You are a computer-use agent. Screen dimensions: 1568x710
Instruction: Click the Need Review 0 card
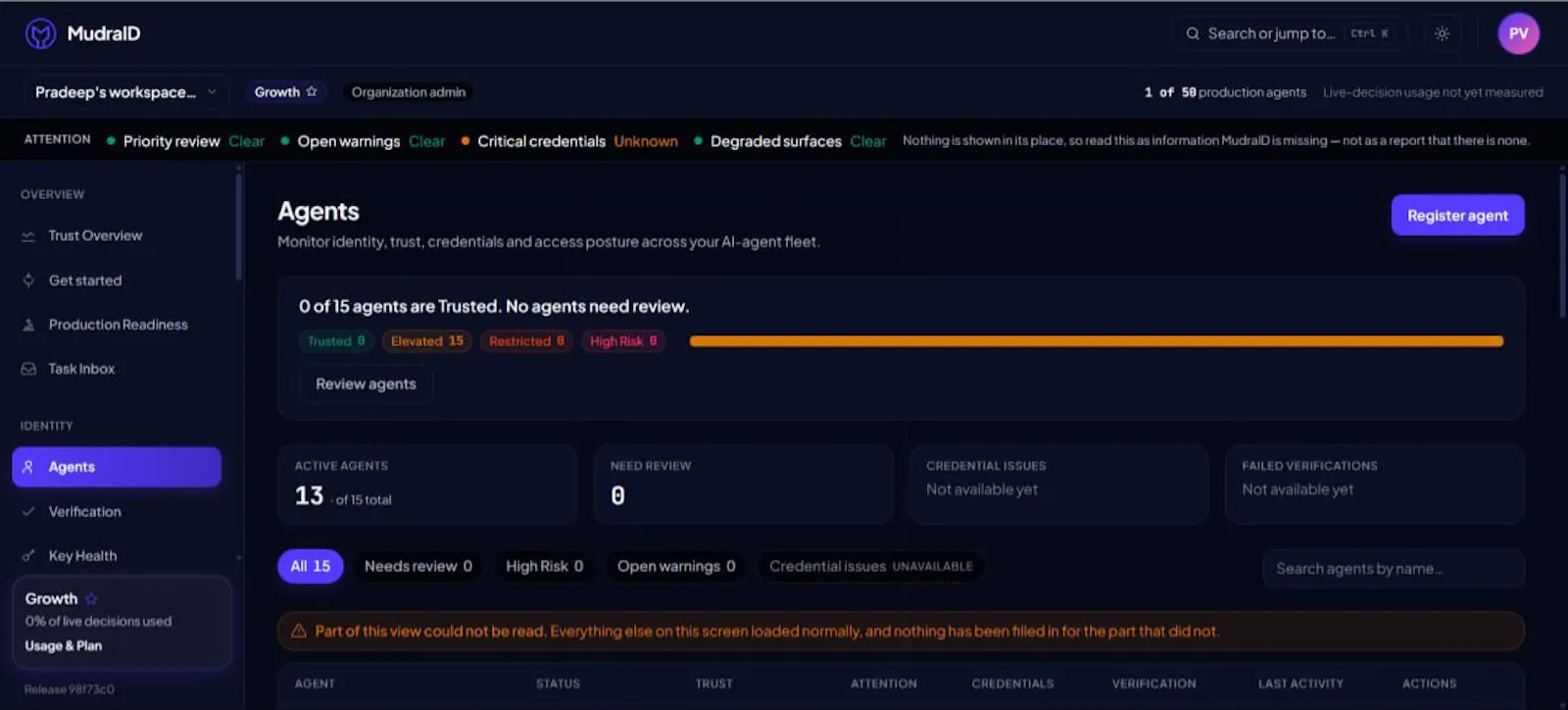coord(744,484)
